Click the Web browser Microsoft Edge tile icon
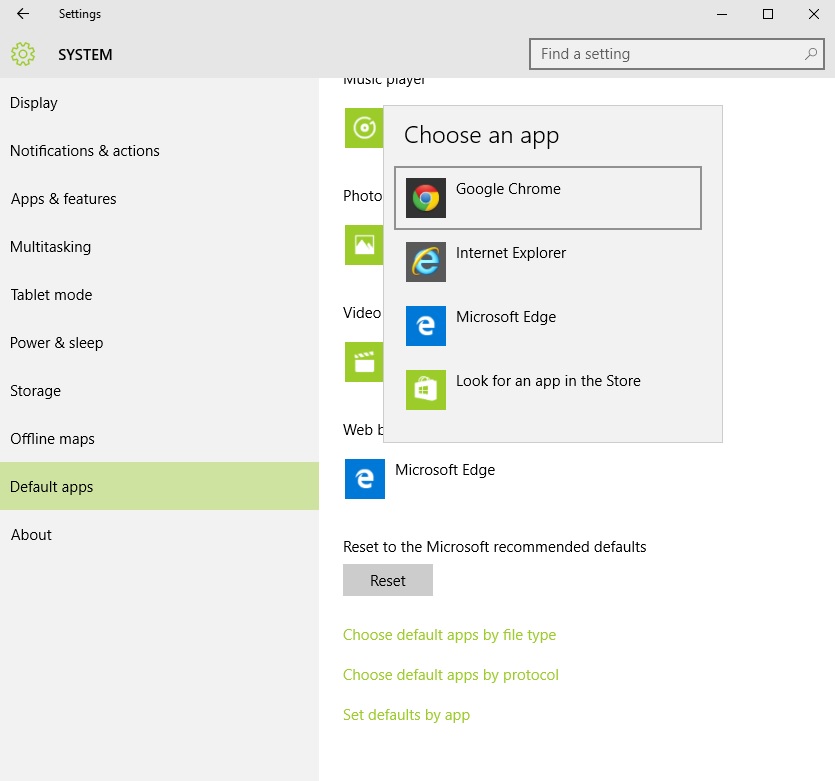This screenshot has width=835, height=781. point(364,479)
